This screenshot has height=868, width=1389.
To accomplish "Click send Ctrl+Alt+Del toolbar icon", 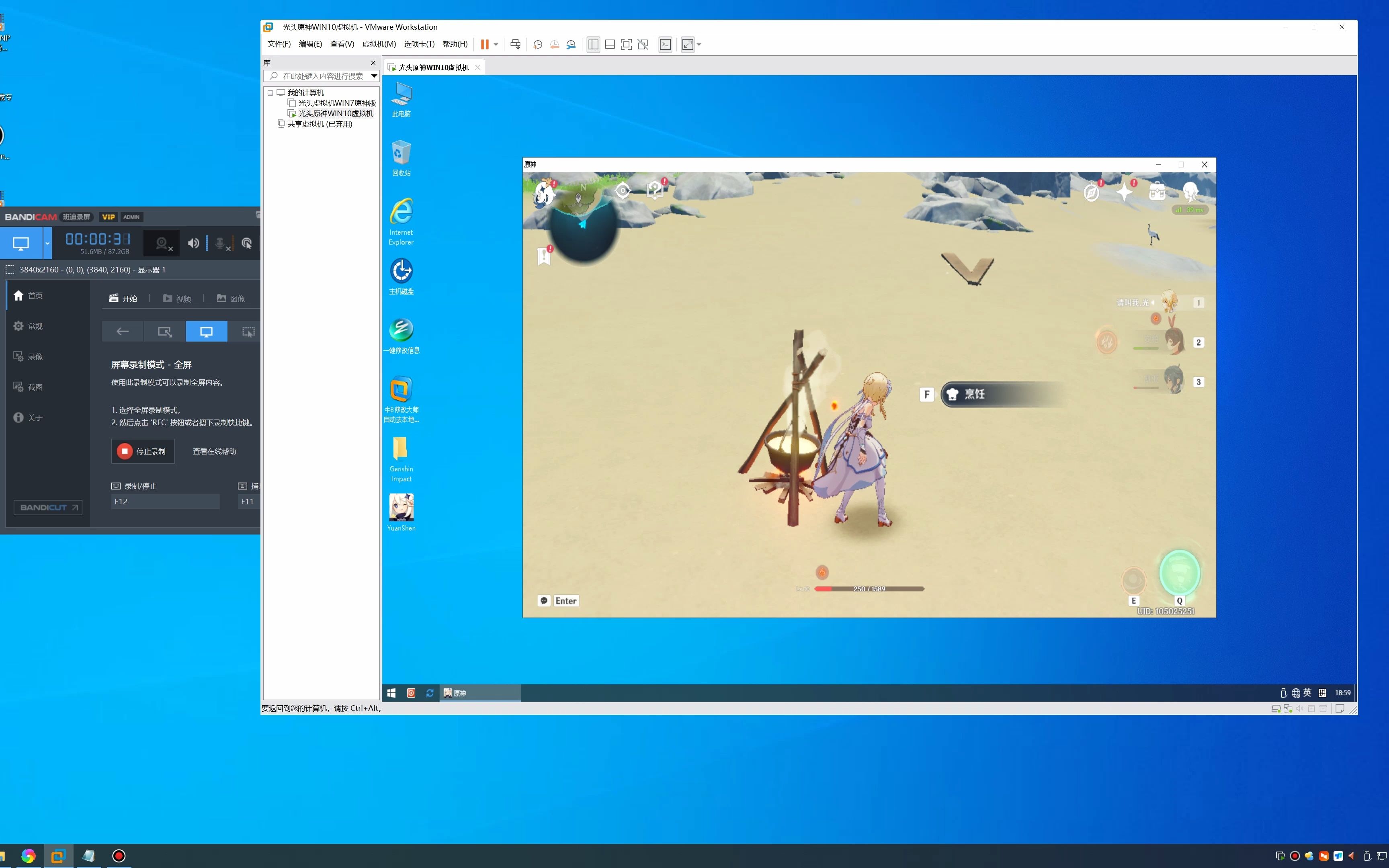I will tap(515, 44).
